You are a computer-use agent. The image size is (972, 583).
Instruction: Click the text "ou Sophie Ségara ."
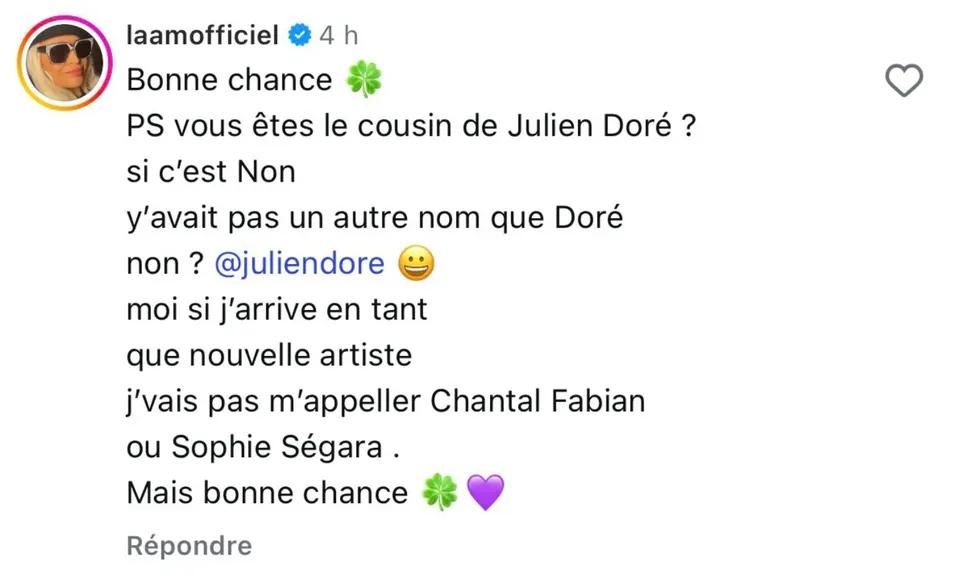click(263, 447)
